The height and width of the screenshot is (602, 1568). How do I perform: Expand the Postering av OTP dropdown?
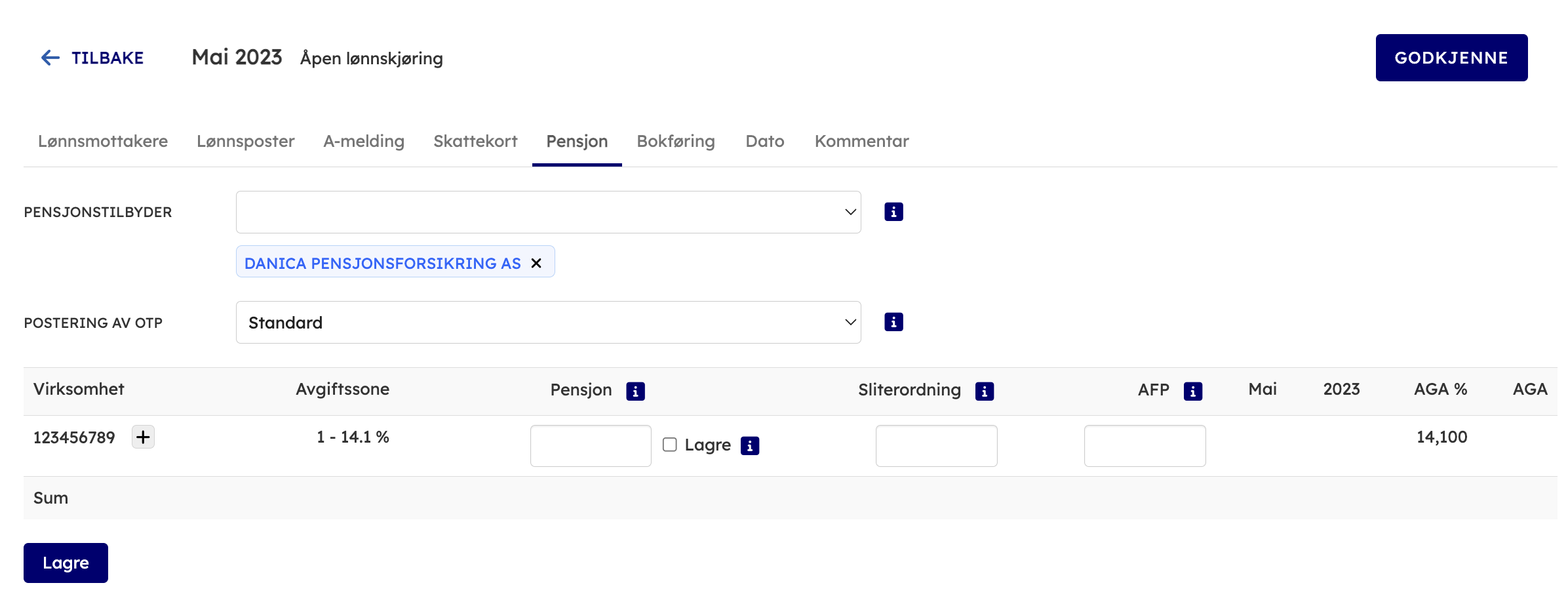pos(548,322)
